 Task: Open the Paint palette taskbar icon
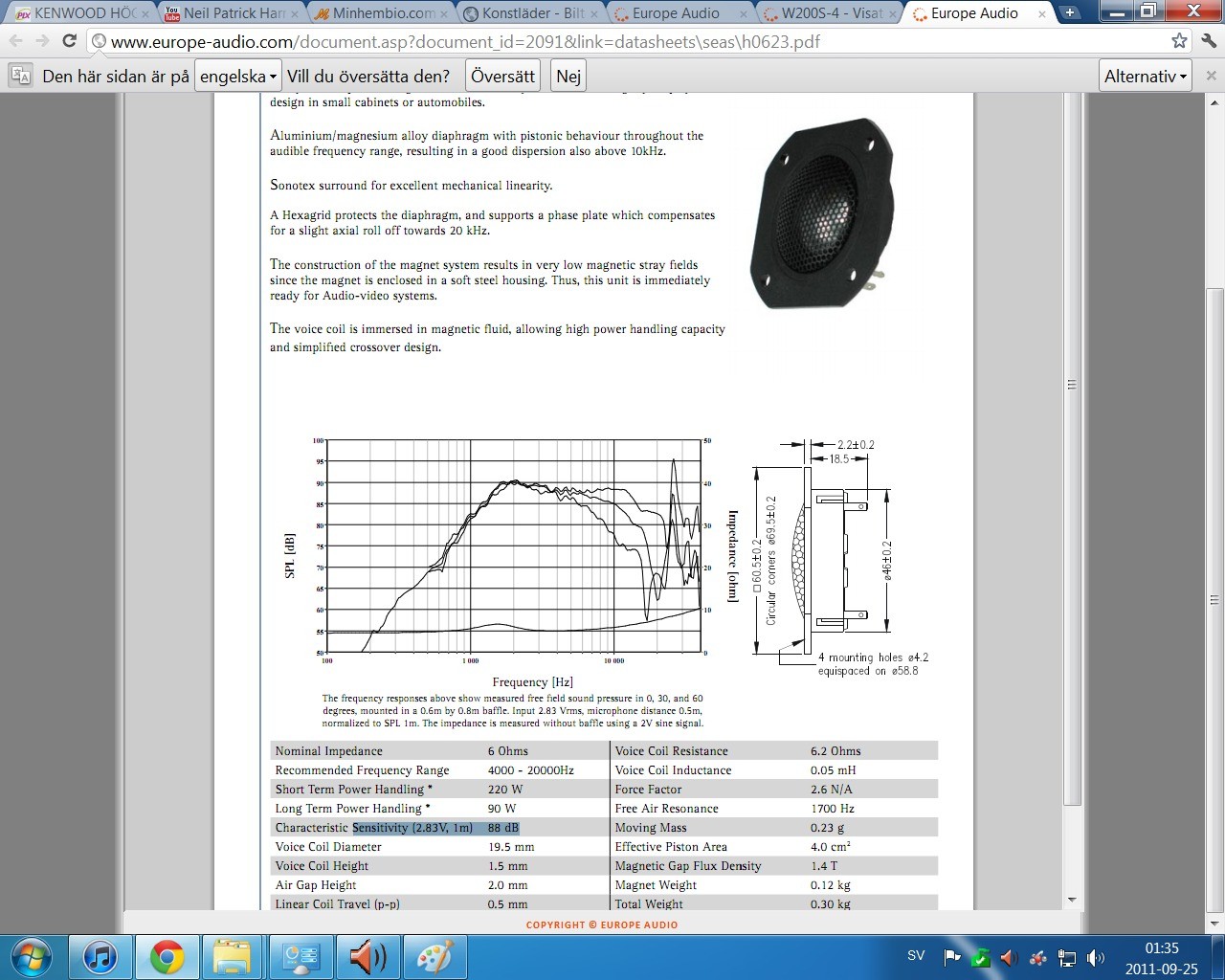[434, 957]
